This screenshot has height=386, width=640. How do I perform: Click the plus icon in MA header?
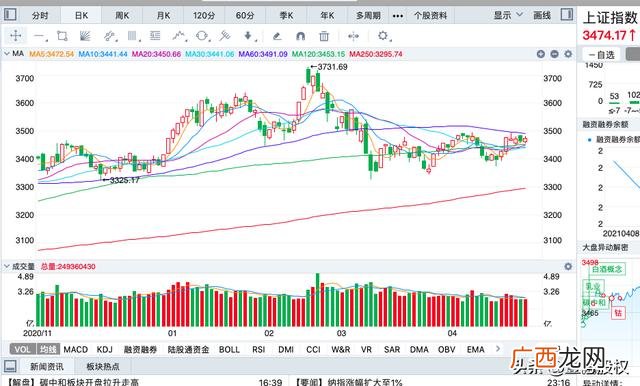[x=541, y=54]
